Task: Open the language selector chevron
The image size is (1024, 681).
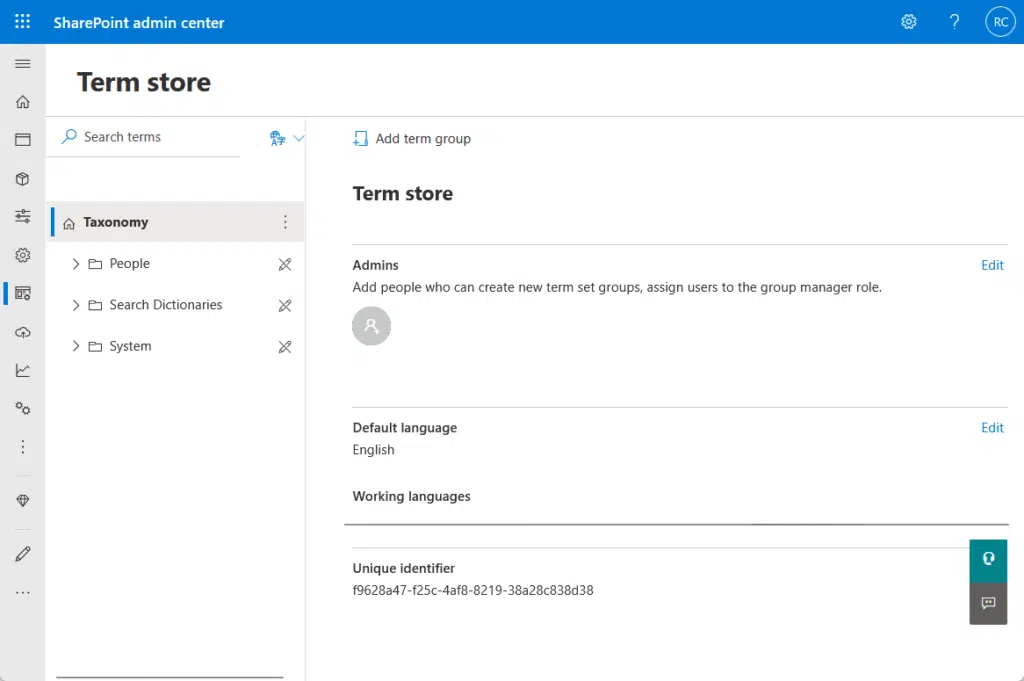Action: pyautogui.click(x=298, y=138)
